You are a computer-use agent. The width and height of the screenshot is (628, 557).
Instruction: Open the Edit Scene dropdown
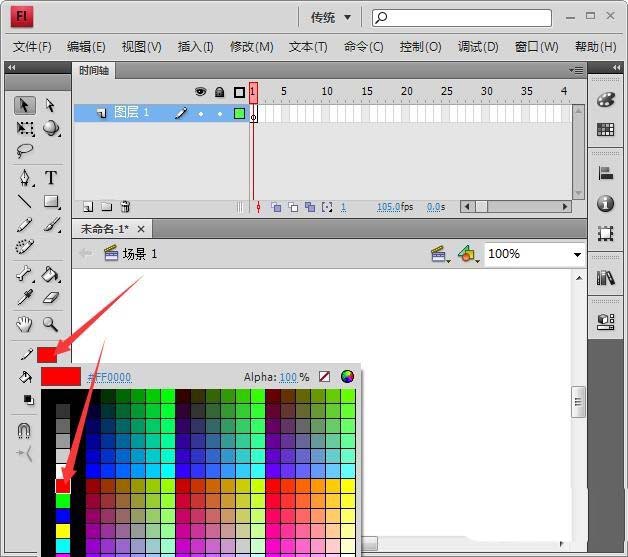click(441, 254)
